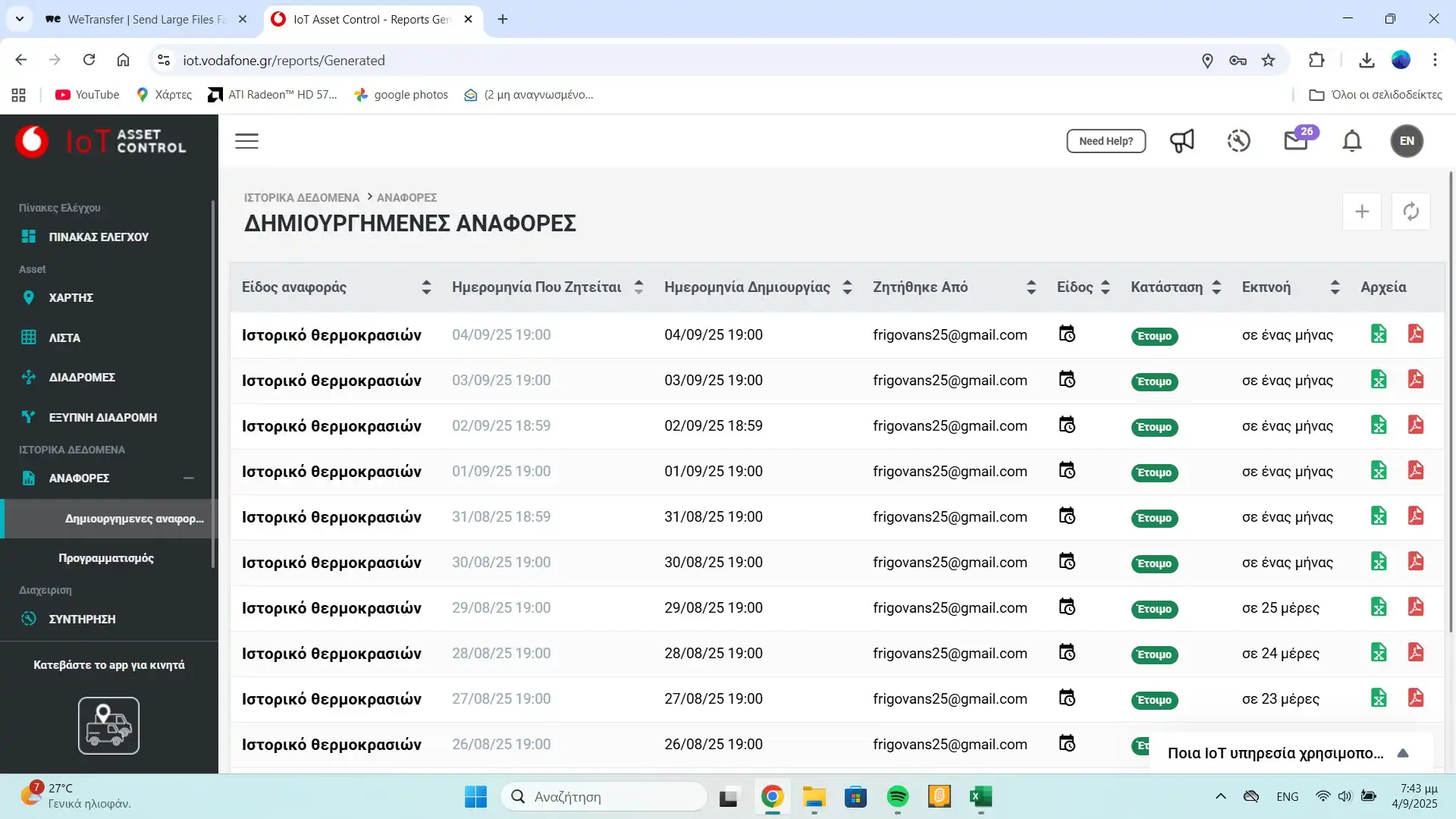Click ΙΣΤΟΡΙΚΑ ΔΕΔΟΜΕΝΑ breadcrumb link
The height and width of the screenshot is (819, 1456).
point(302,198)
